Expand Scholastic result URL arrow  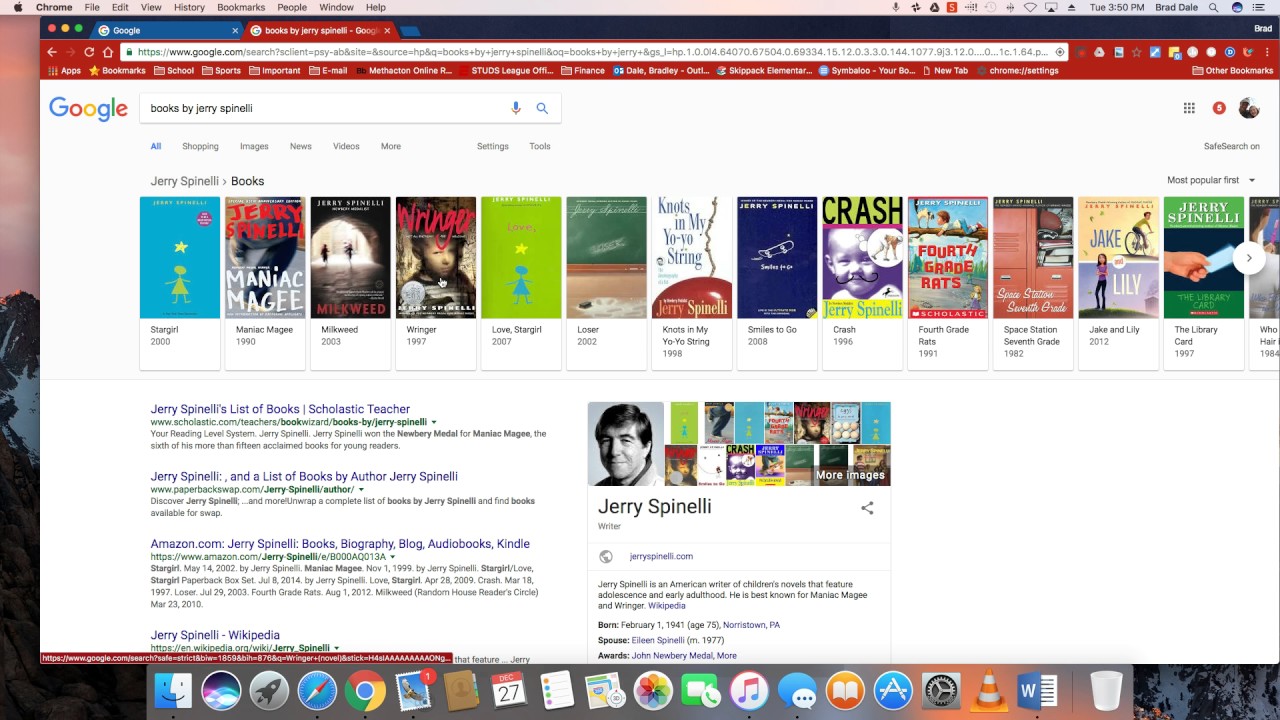pos(434,422)
